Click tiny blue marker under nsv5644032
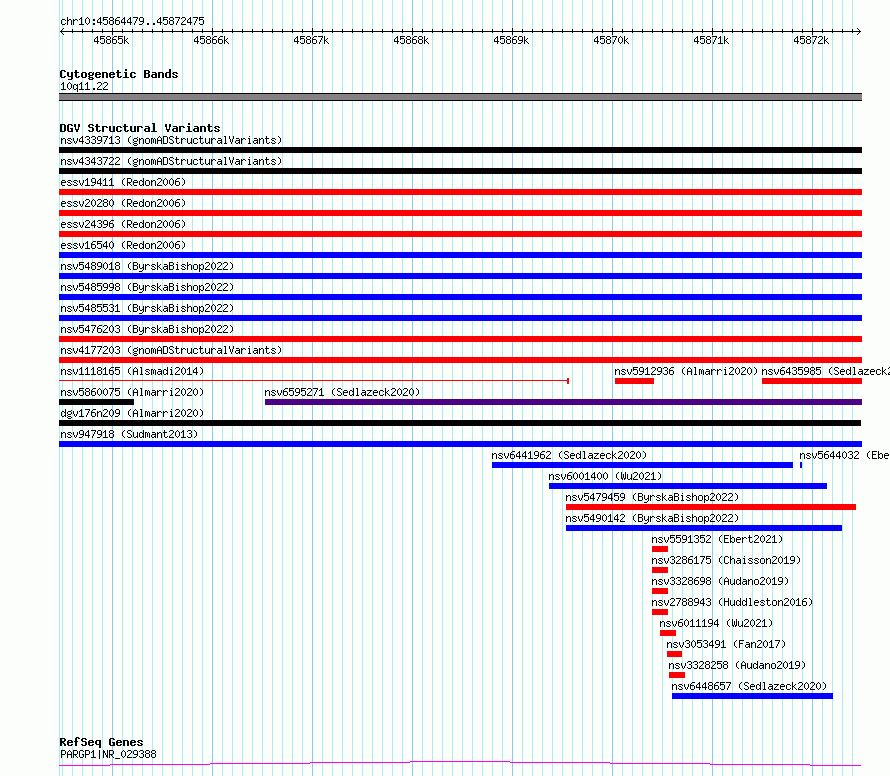 click(x=801, y=465)
